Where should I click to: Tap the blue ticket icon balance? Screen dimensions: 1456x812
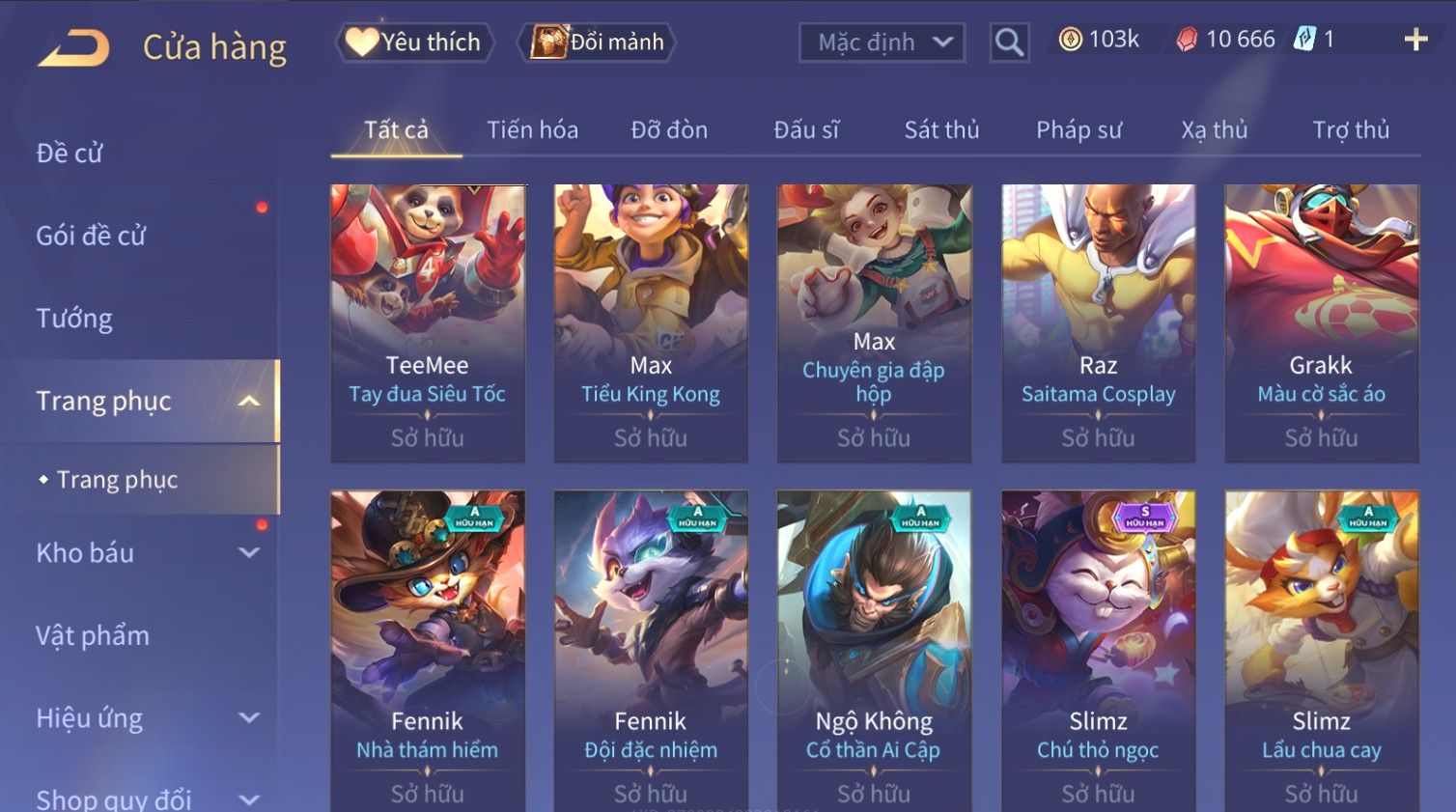click(1314, 40)
